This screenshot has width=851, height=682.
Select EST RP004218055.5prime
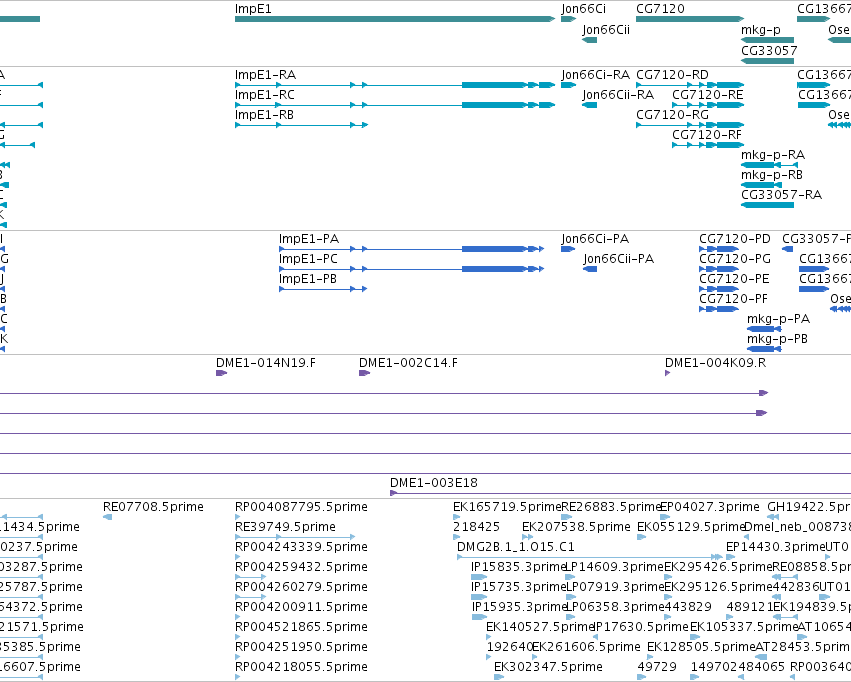(237, 677)
